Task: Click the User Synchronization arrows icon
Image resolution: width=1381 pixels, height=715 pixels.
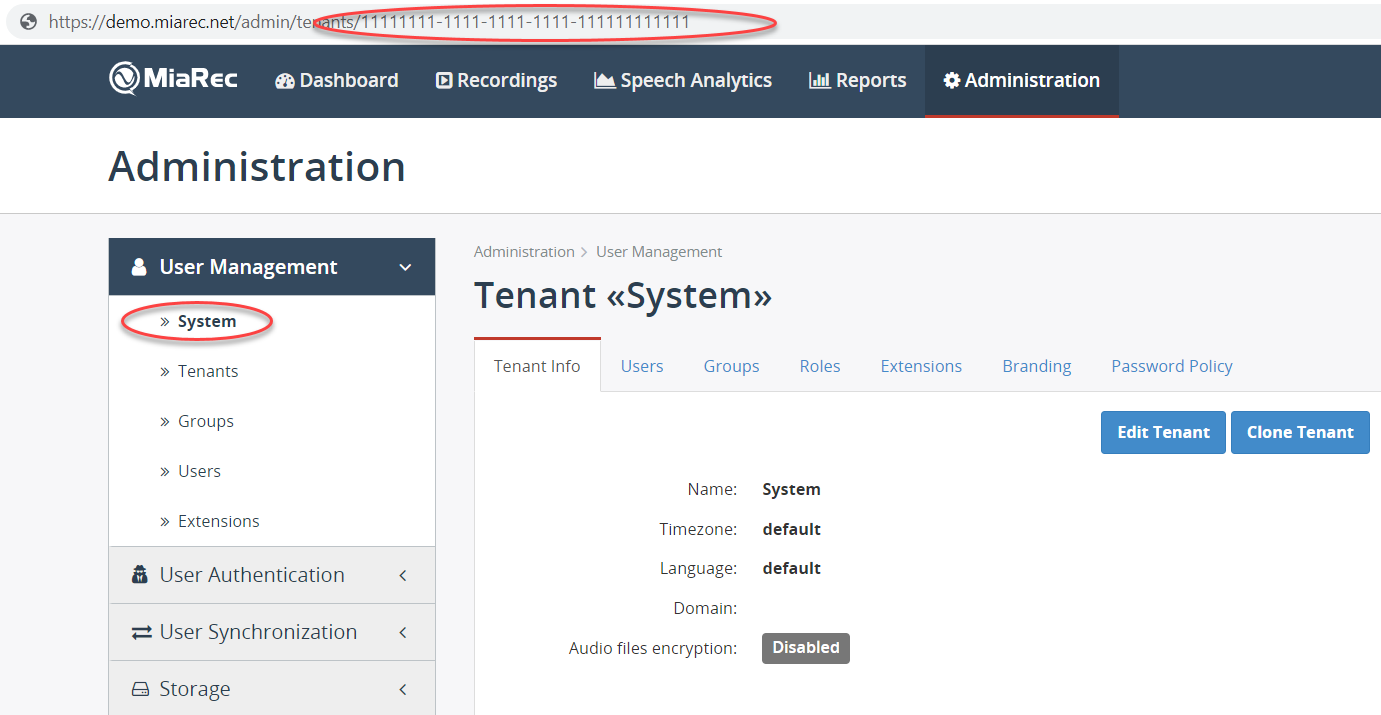Action: coord(141,632)
